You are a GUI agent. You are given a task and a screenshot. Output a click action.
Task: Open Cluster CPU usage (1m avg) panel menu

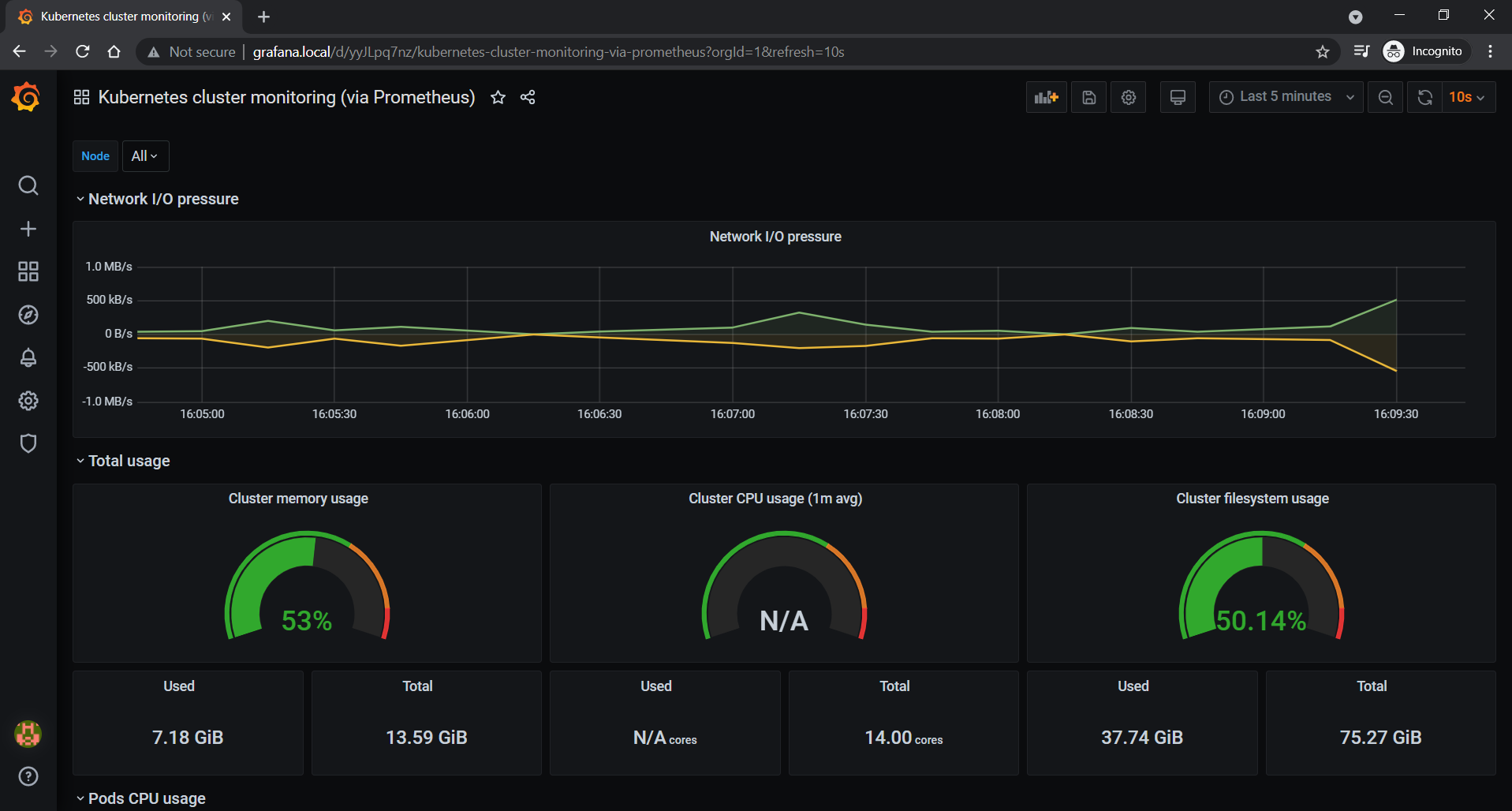tap(775, 499)
